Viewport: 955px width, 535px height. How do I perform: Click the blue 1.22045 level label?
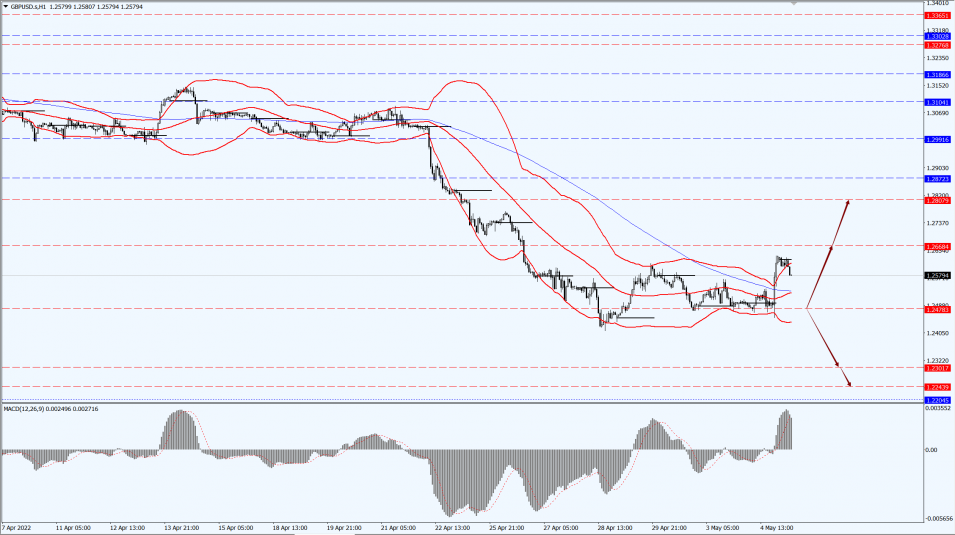(x=938, y=400)
